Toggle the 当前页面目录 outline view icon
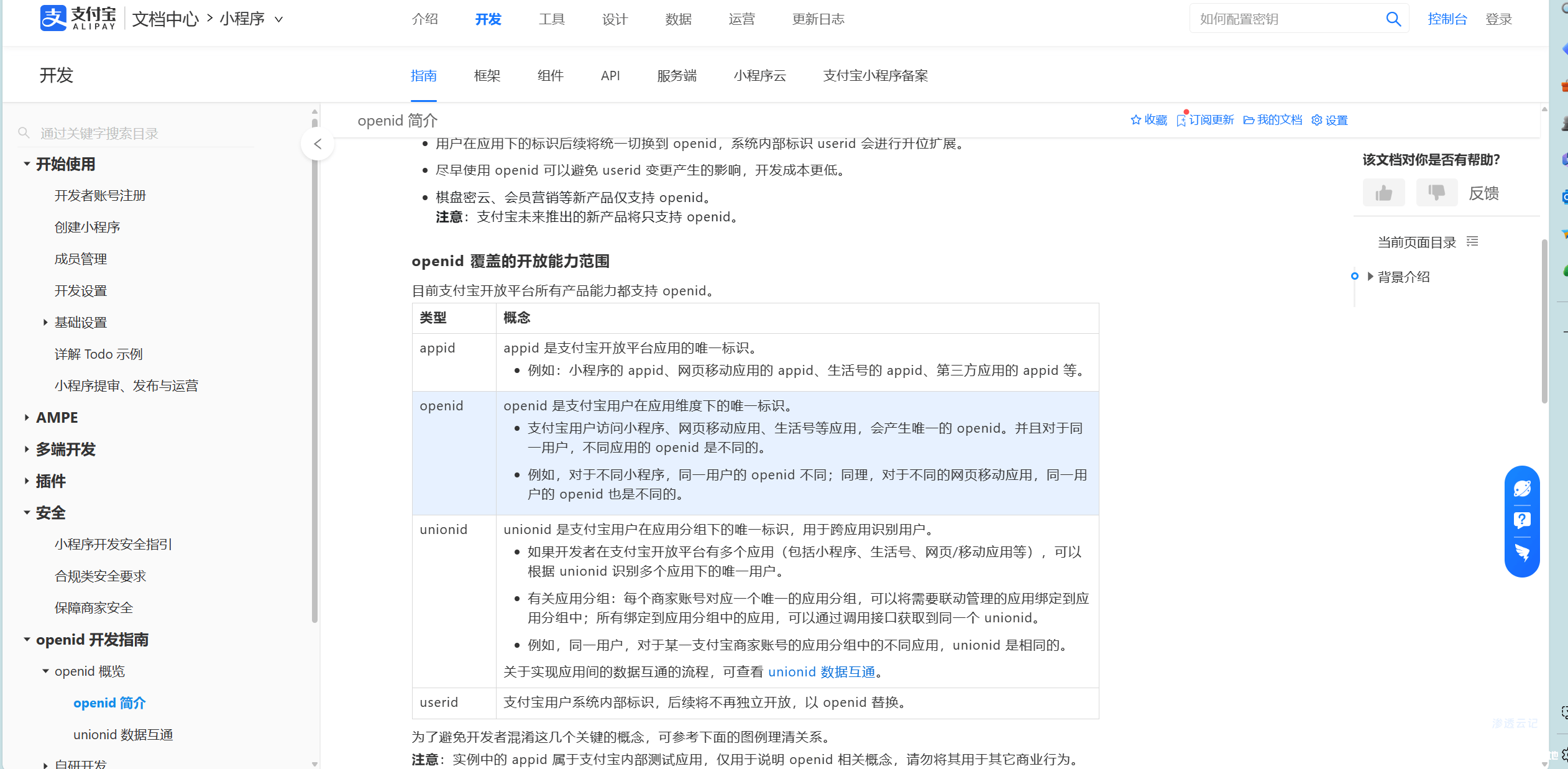1568x769 pixels. (x=1473, y=241)
